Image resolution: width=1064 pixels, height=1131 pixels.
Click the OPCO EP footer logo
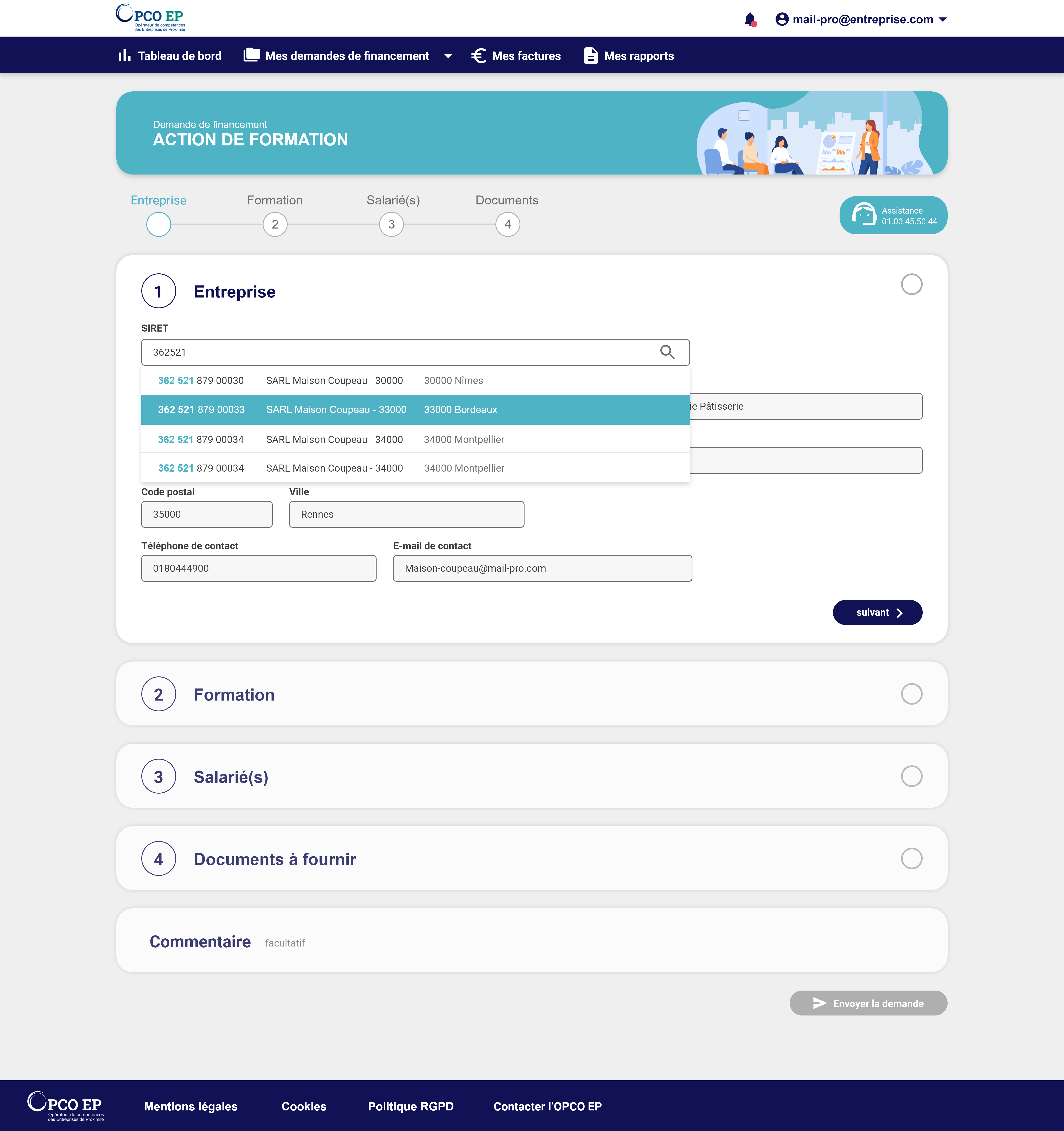(65, 1106)
